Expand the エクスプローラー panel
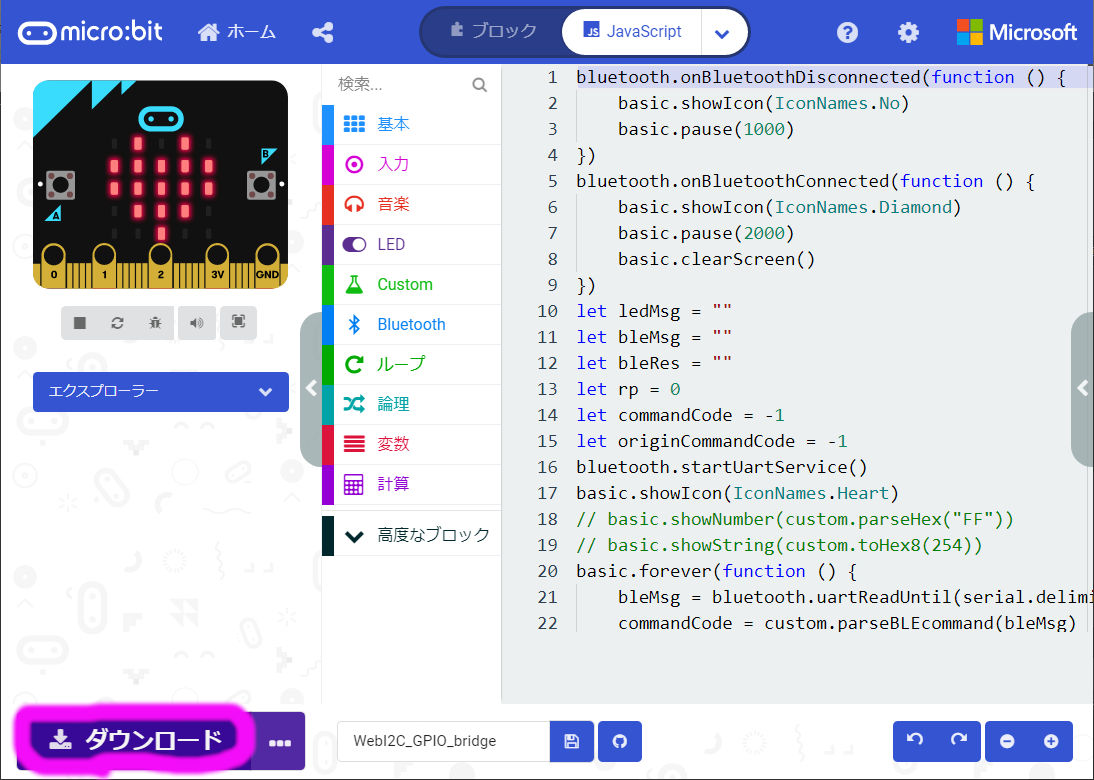Viewport: 1094px width, 780px height. click(160, 392)
